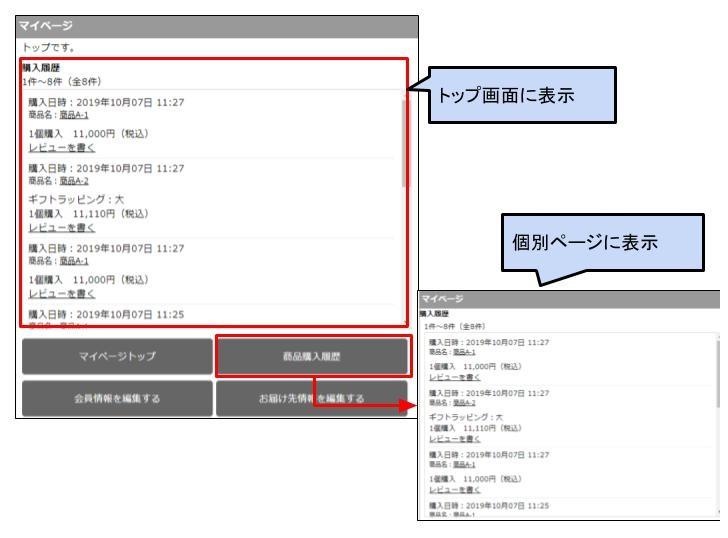Image resolution: width=728 pixels, height=538 pixels.
Task: Open 商品A-1 link in first entry of large panel
Action: pyautogui.click(x=73, y=115)
